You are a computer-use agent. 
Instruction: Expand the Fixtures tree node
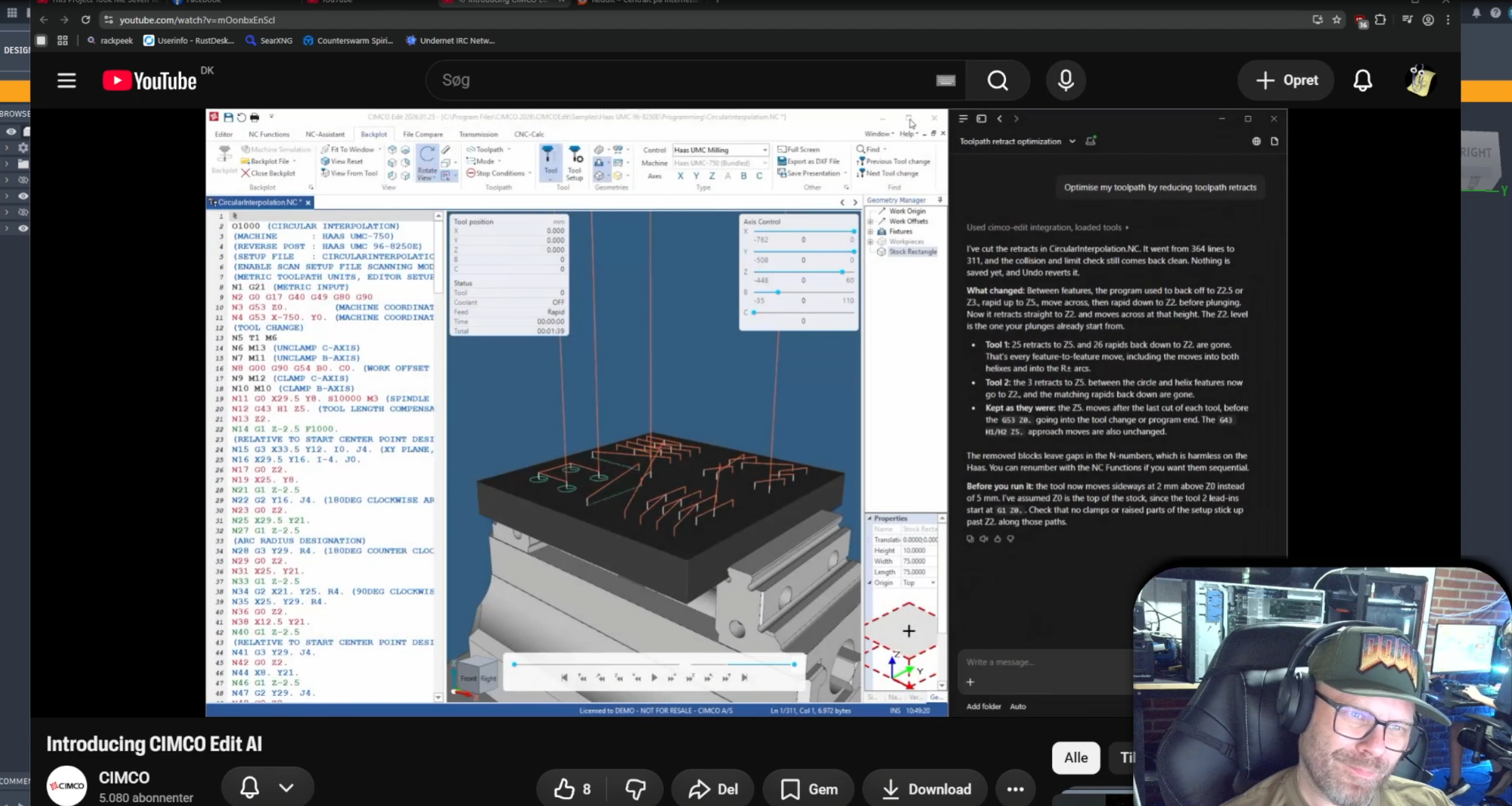pos(870,232)
